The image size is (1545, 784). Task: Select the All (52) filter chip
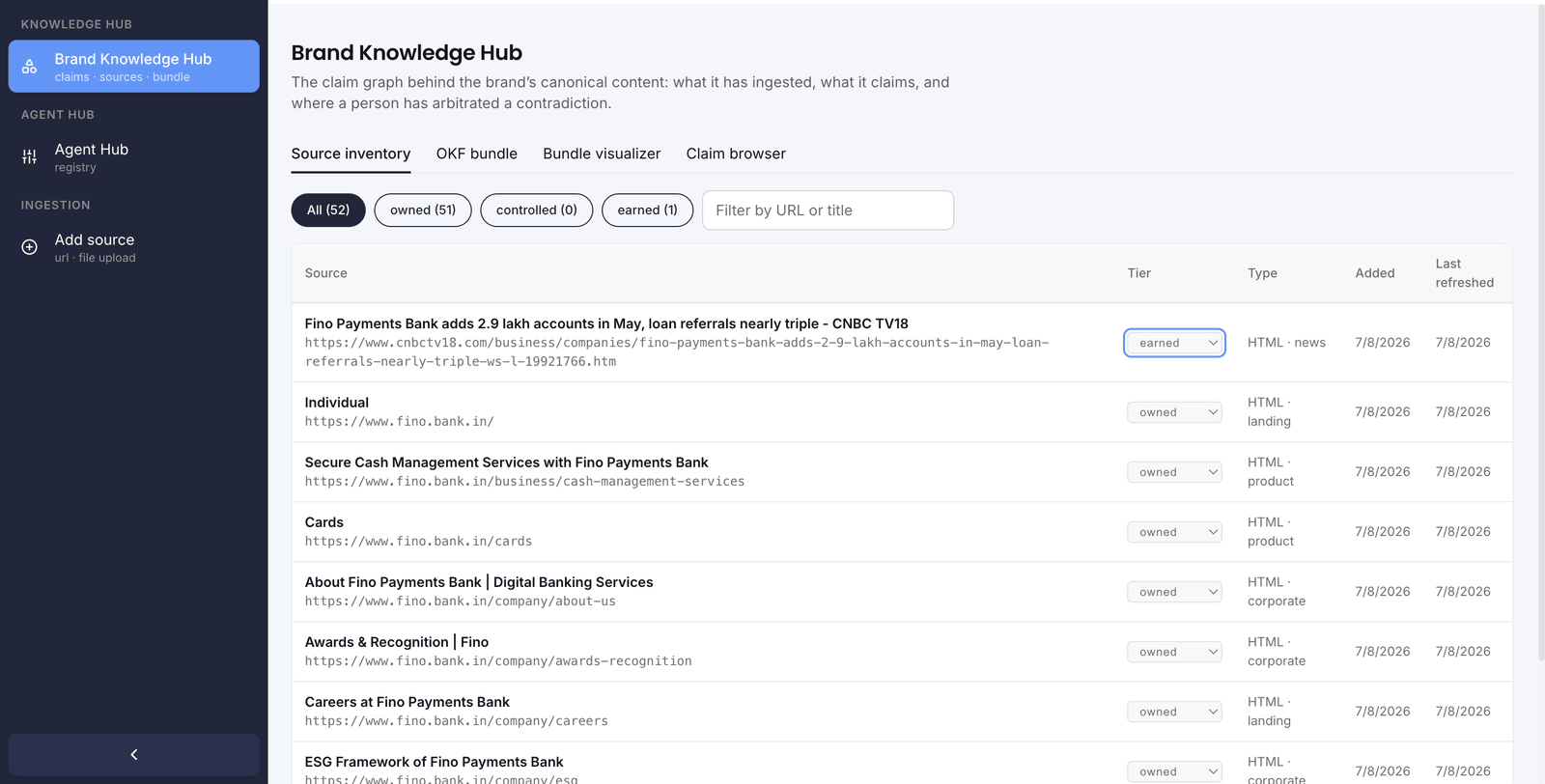(x=328, y=210)
